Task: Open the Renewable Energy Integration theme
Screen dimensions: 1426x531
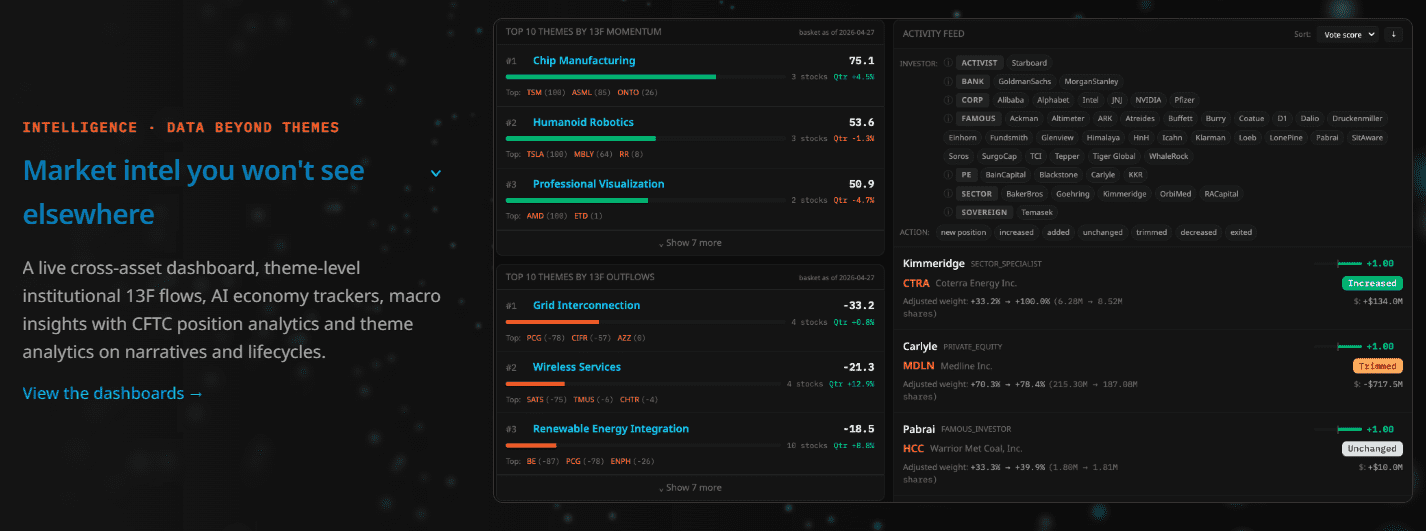Action: [x=611, y=429]
